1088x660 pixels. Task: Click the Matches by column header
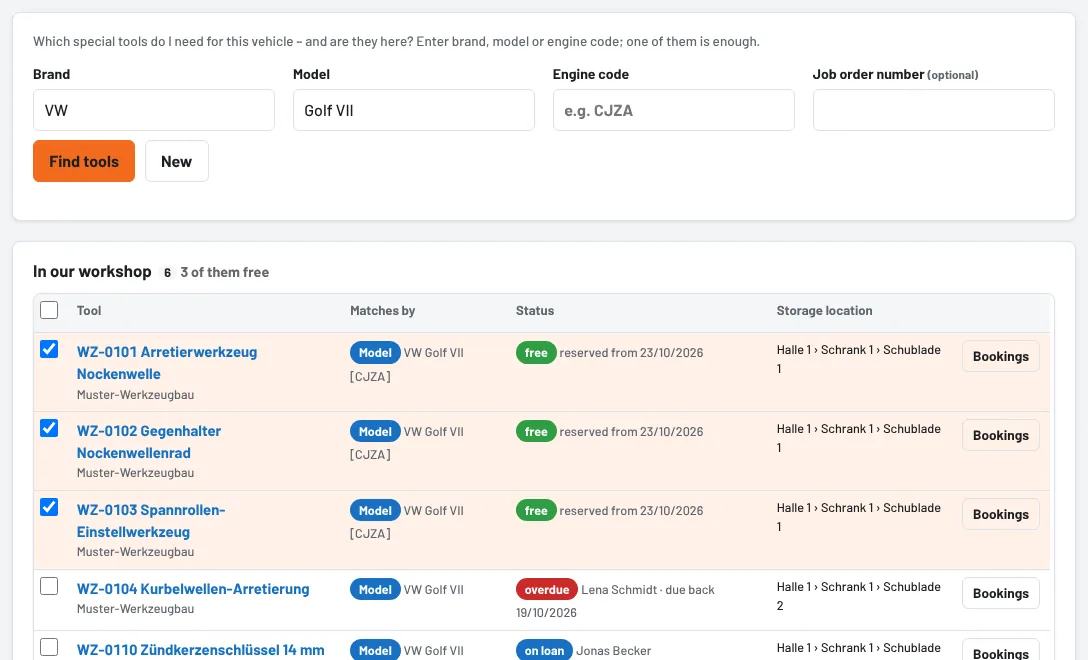(x=382, y=311)
